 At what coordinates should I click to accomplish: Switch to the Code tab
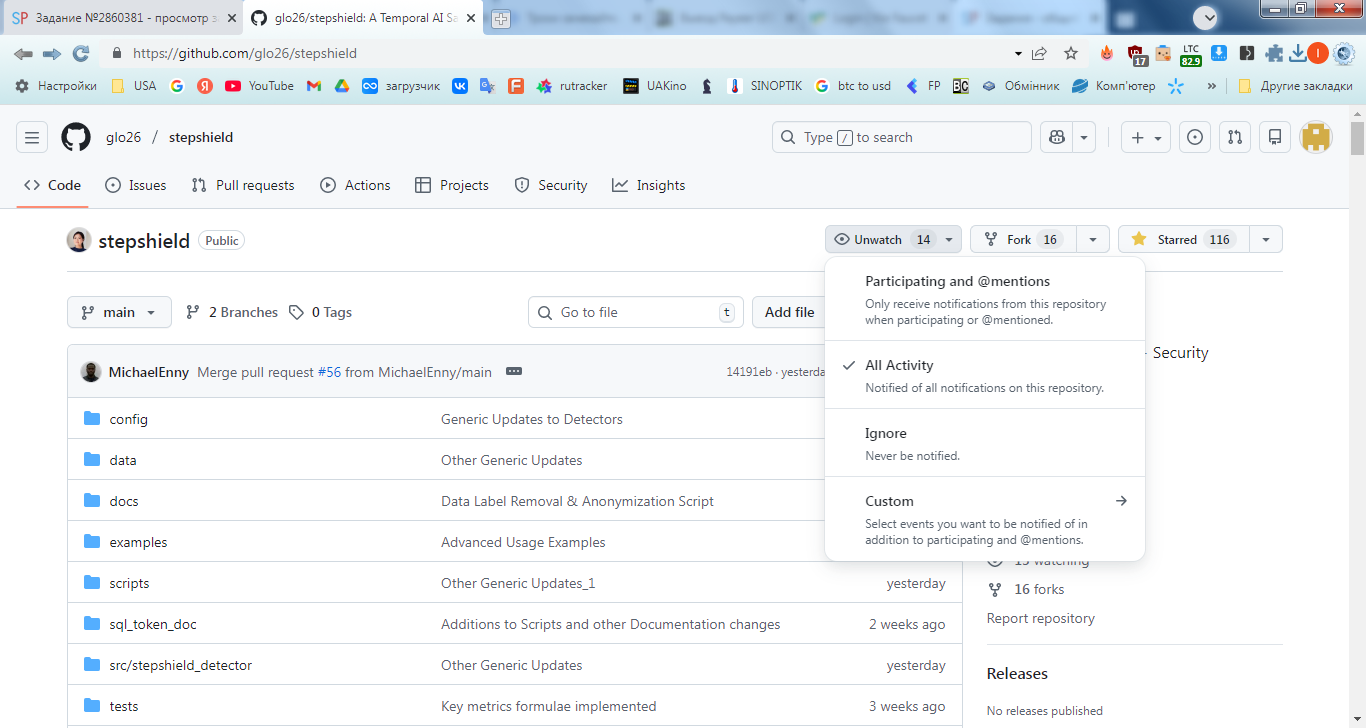coord(52,185)
